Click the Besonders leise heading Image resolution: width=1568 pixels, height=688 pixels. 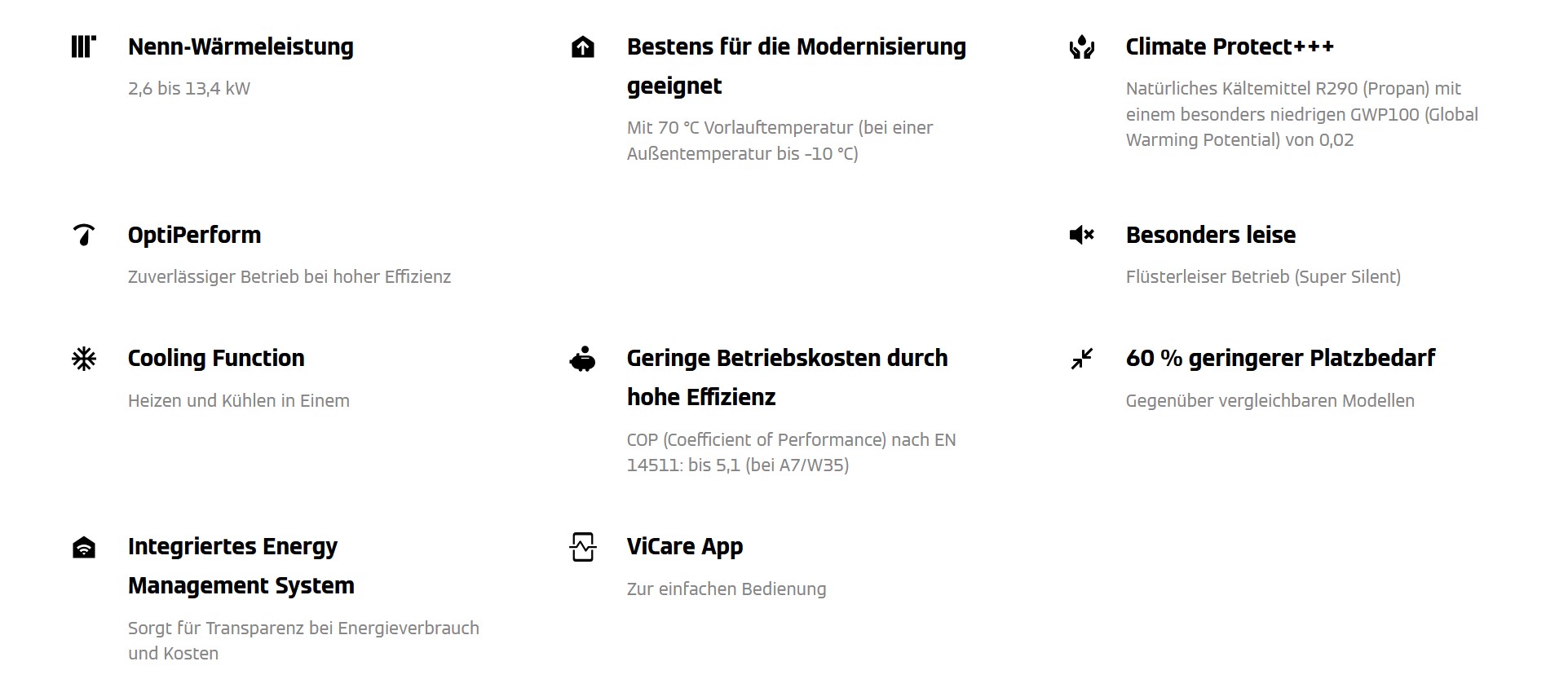click(1211, 235)
